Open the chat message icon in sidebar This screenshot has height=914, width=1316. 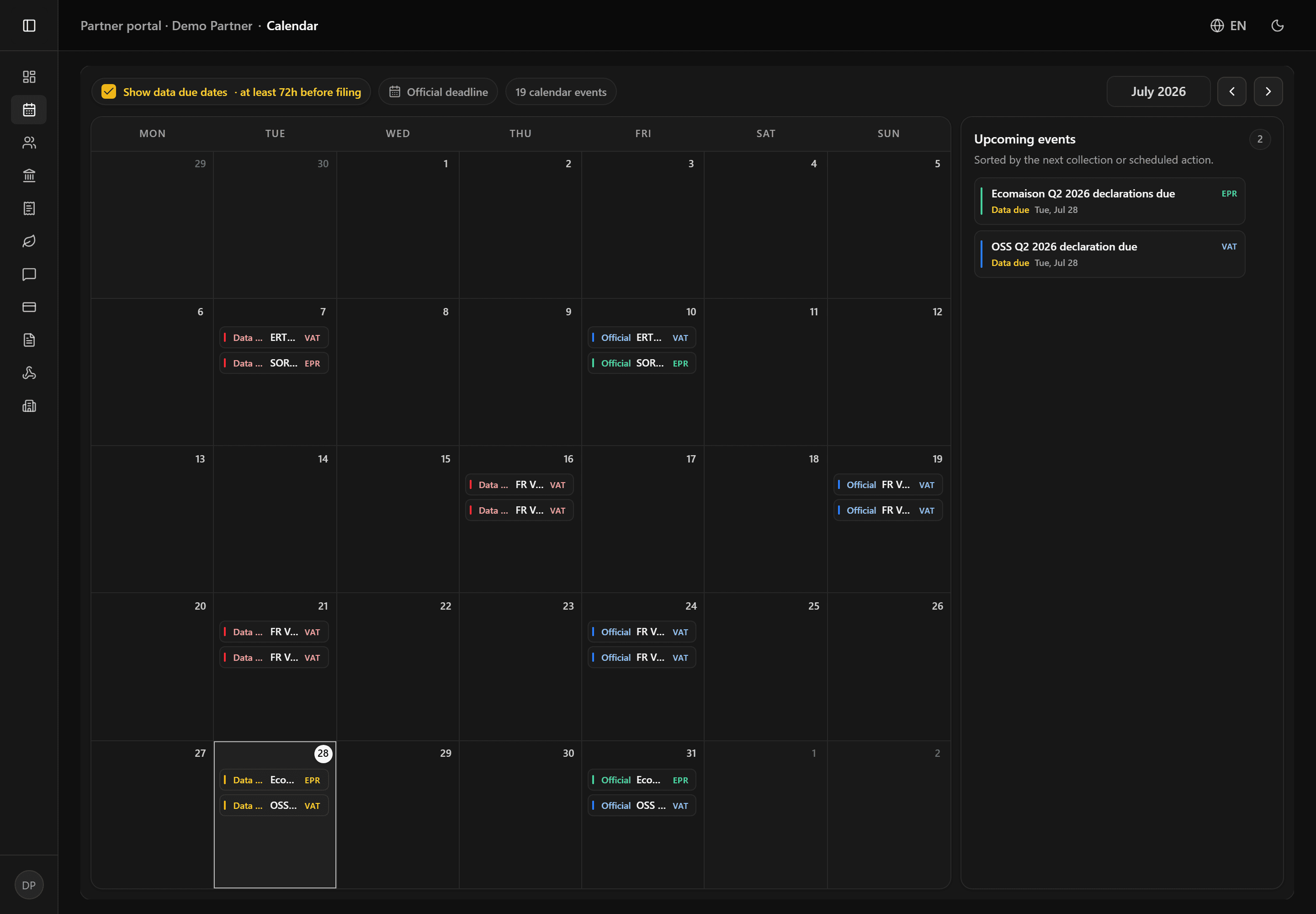pos(29,274)
